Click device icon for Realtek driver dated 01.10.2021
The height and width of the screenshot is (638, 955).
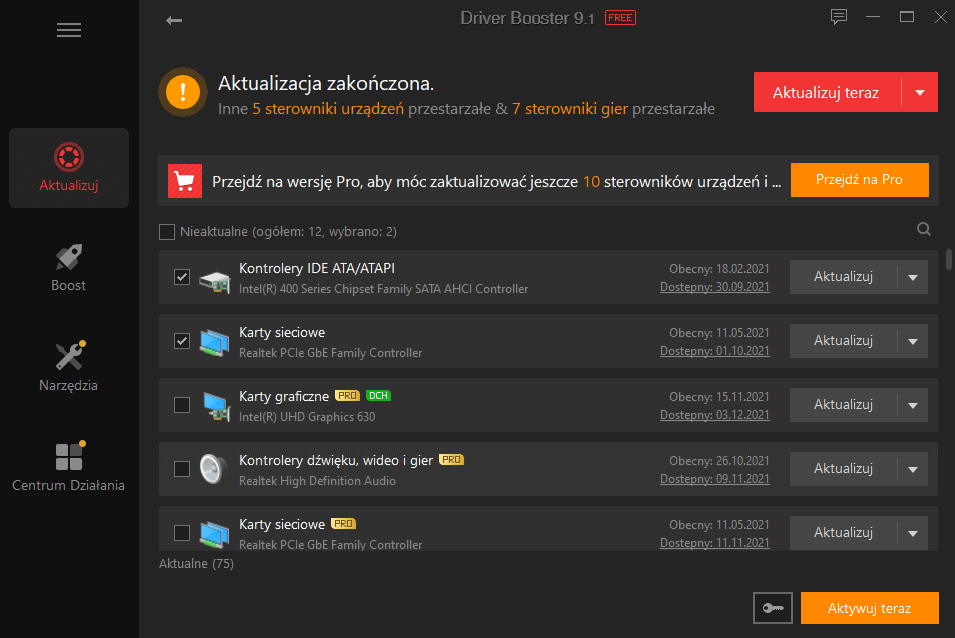(x=214, y=342)
